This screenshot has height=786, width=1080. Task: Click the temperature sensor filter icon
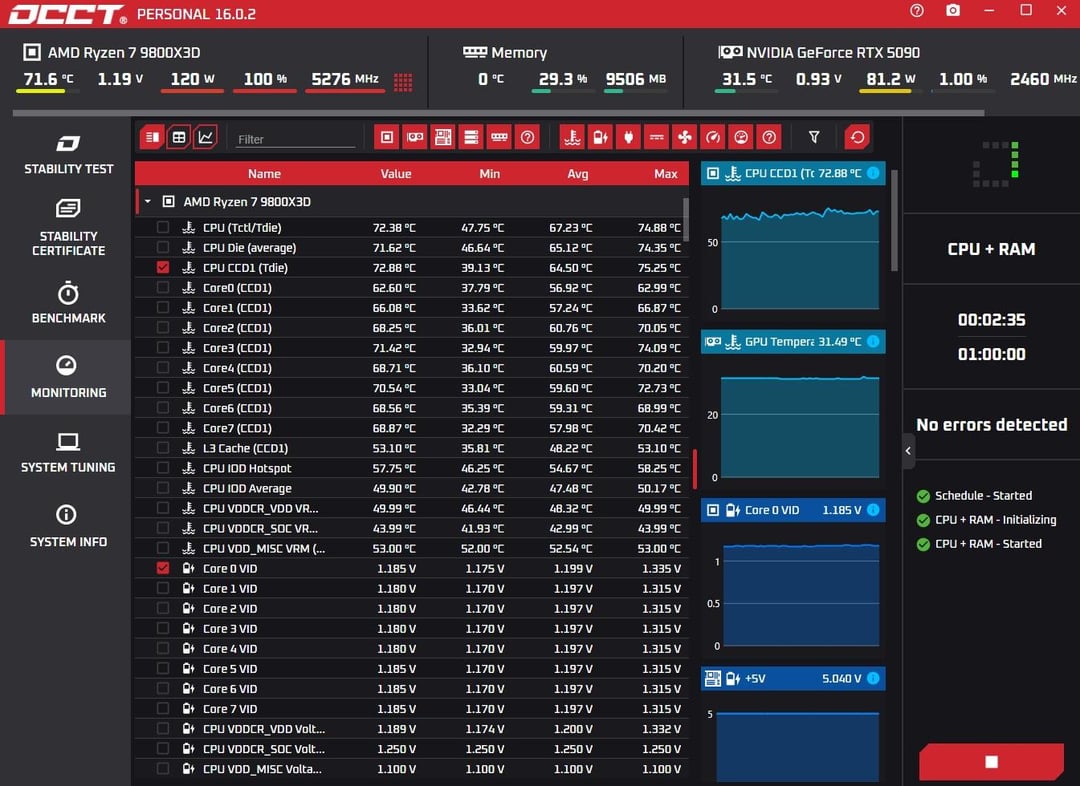[x=572, y=137]
